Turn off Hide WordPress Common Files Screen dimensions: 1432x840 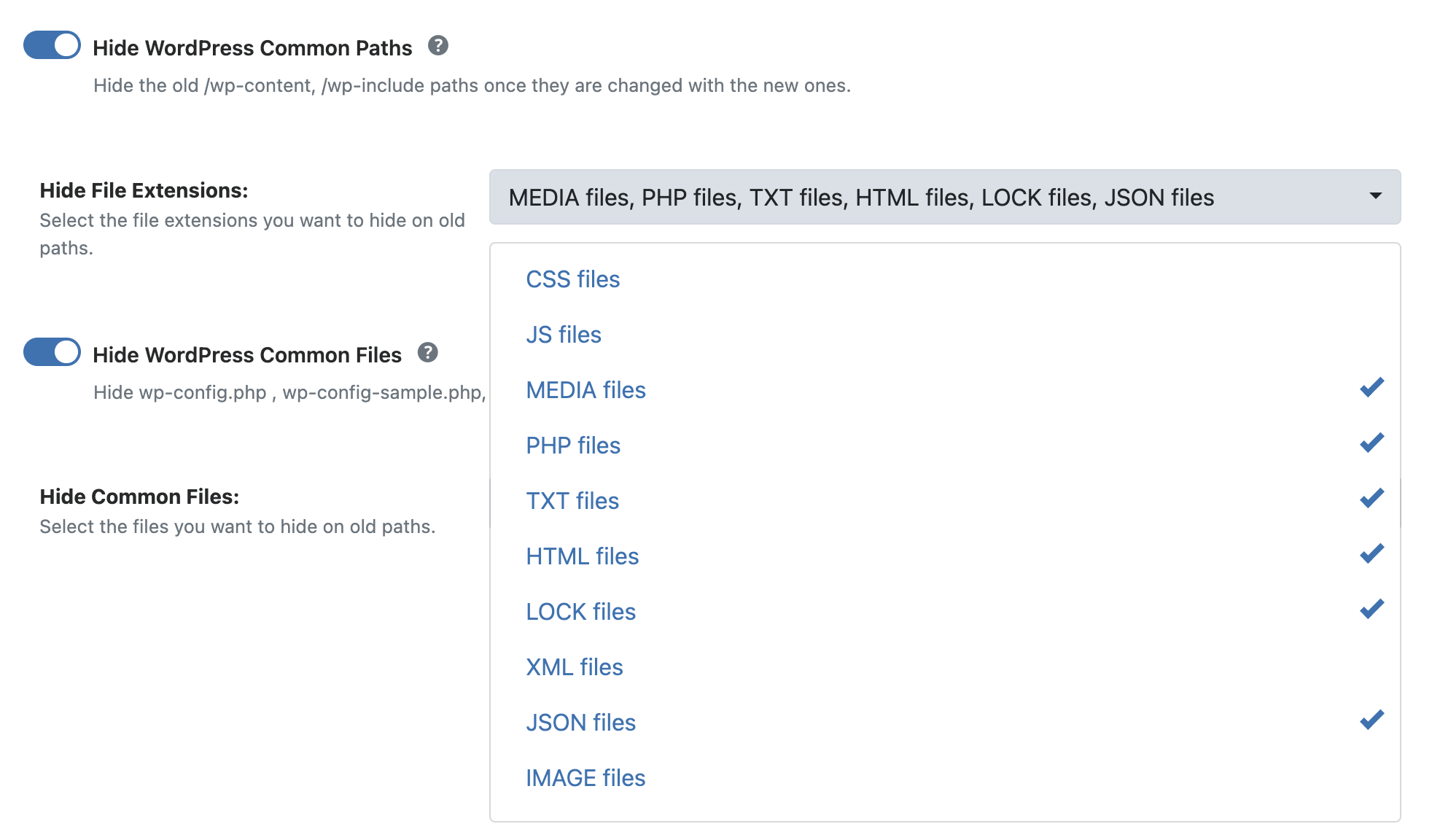[52, 352]
